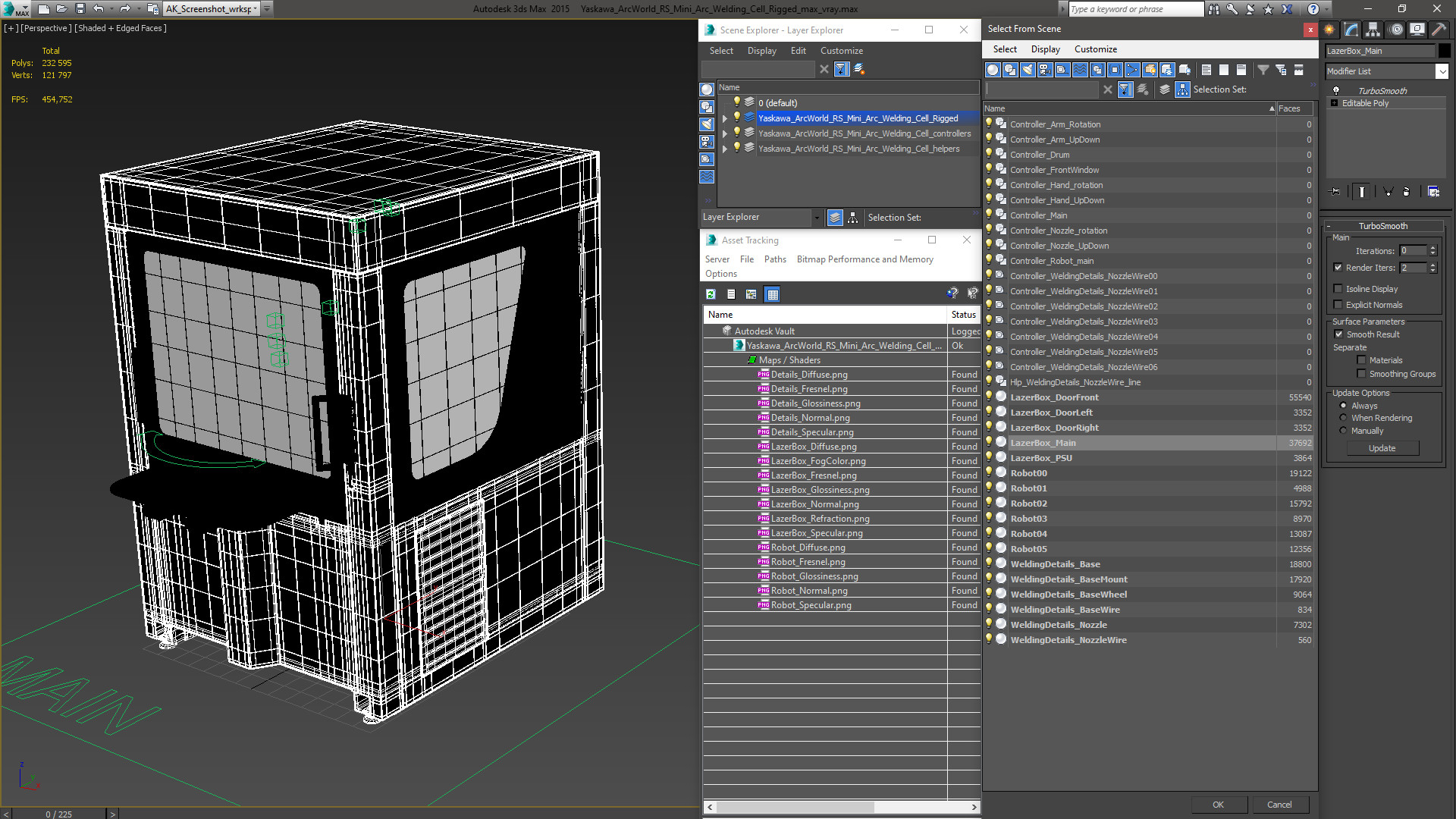Switch Select From Scene to sort by layer
The width and height of the screenshot is (1456, 819).
(1165, 89)
